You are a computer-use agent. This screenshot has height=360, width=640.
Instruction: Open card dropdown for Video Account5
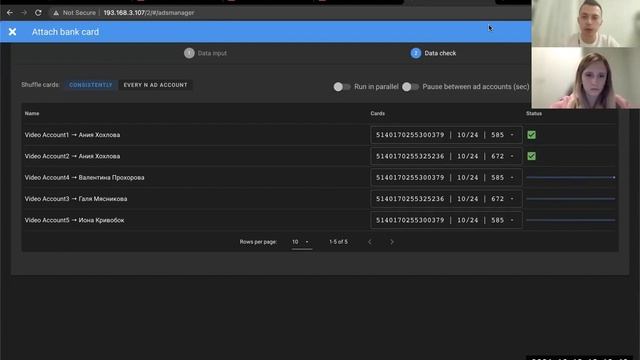coord(446,220)
